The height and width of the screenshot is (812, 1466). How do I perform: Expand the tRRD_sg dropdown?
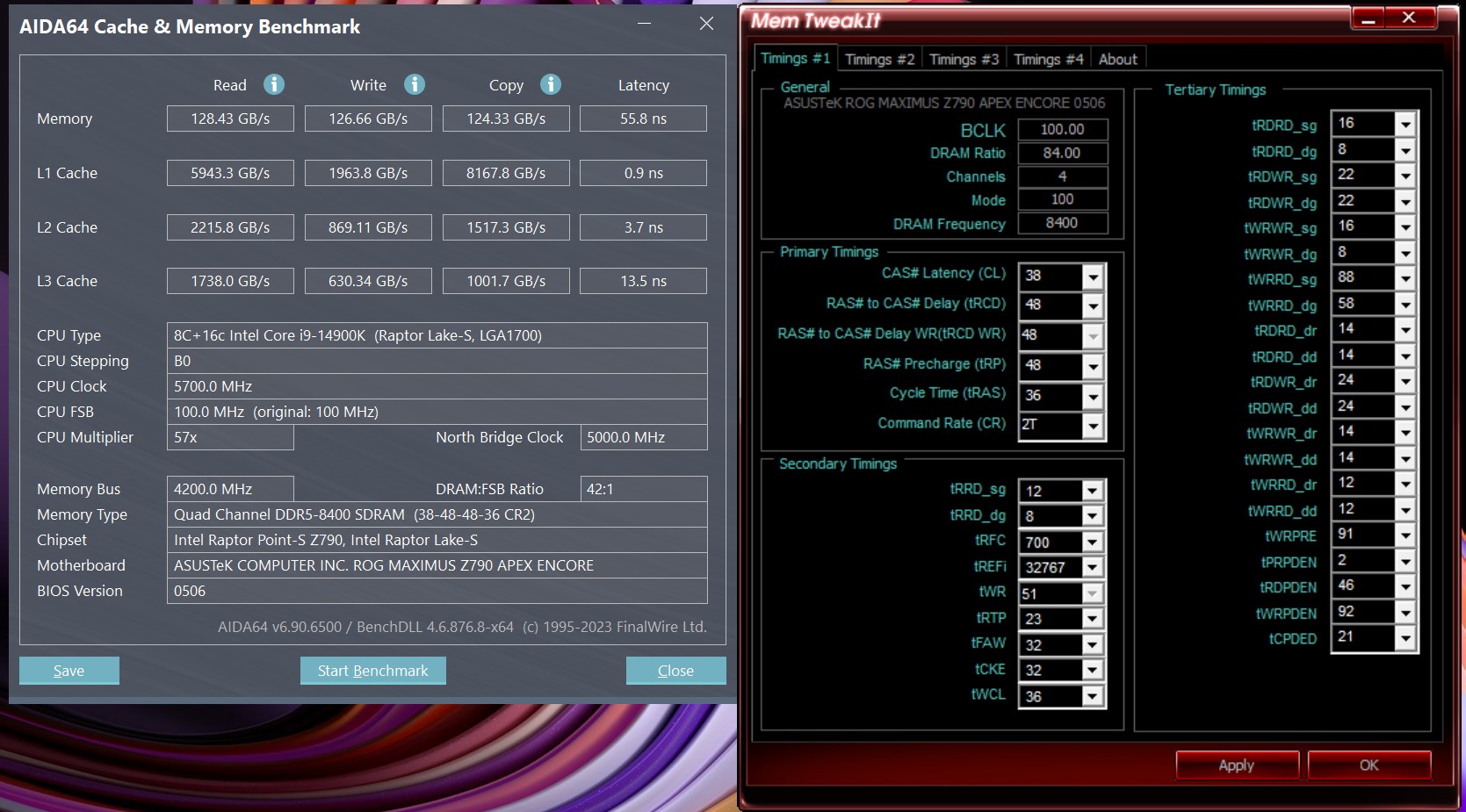point(1092,491)
